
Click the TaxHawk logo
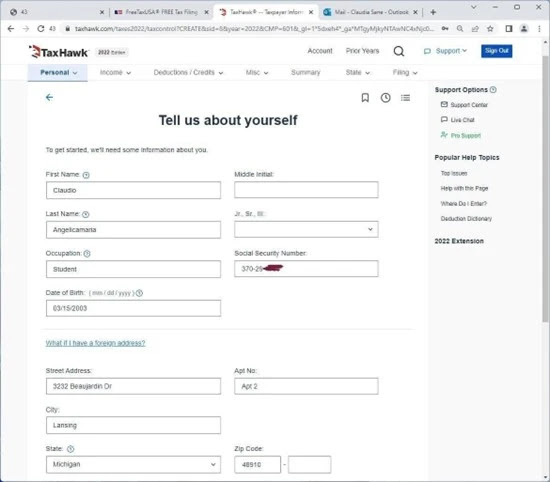click(x=58, y=52)
